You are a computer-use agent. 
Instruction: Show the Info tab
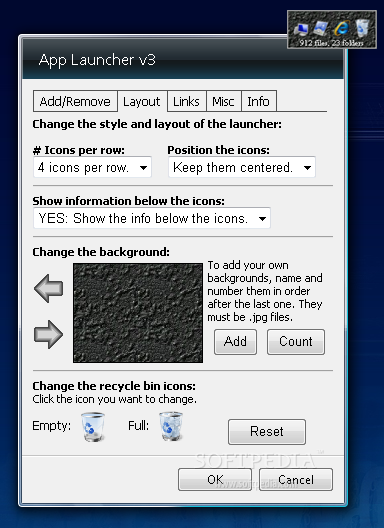click(259, 101)
